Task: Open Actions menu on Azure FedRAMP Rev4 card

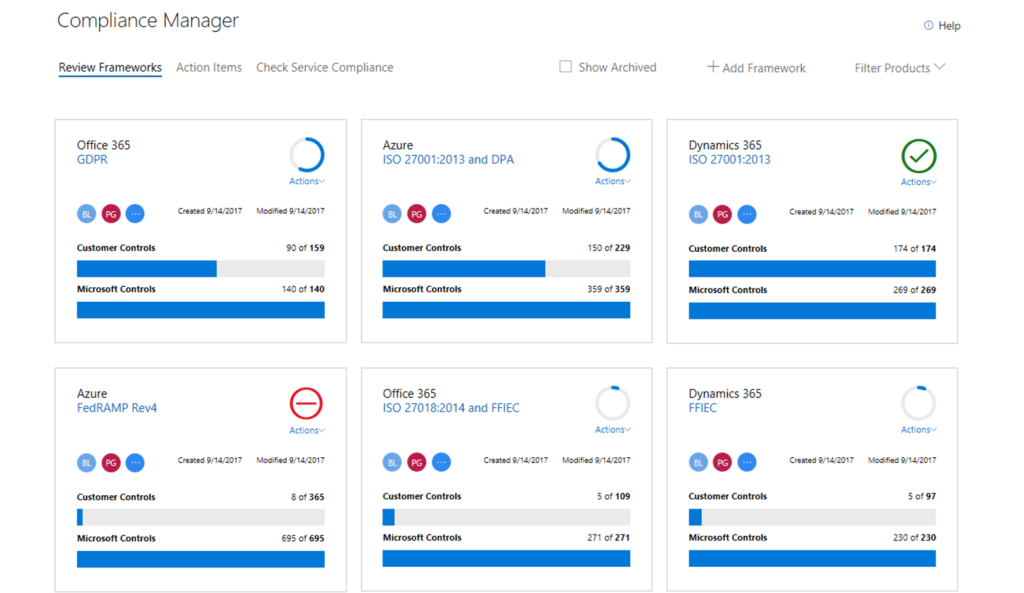Action: tap(307, 430)
